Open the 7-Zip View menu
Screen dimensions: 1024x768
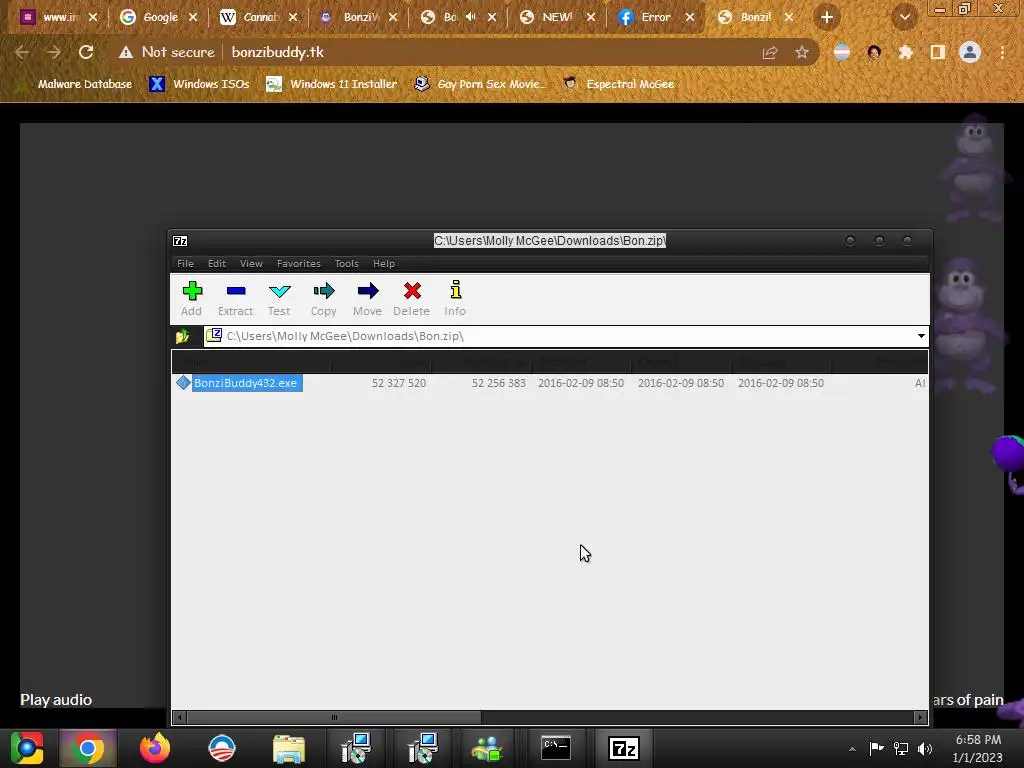(251, 264)
